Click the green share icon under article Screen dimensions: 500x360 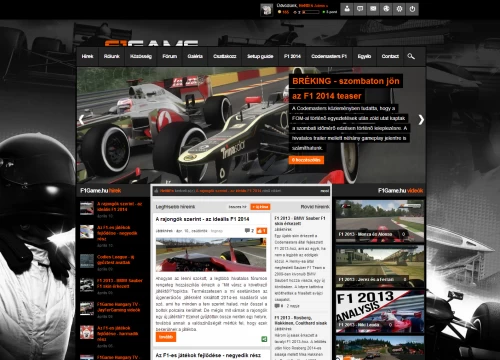[264, 339]
